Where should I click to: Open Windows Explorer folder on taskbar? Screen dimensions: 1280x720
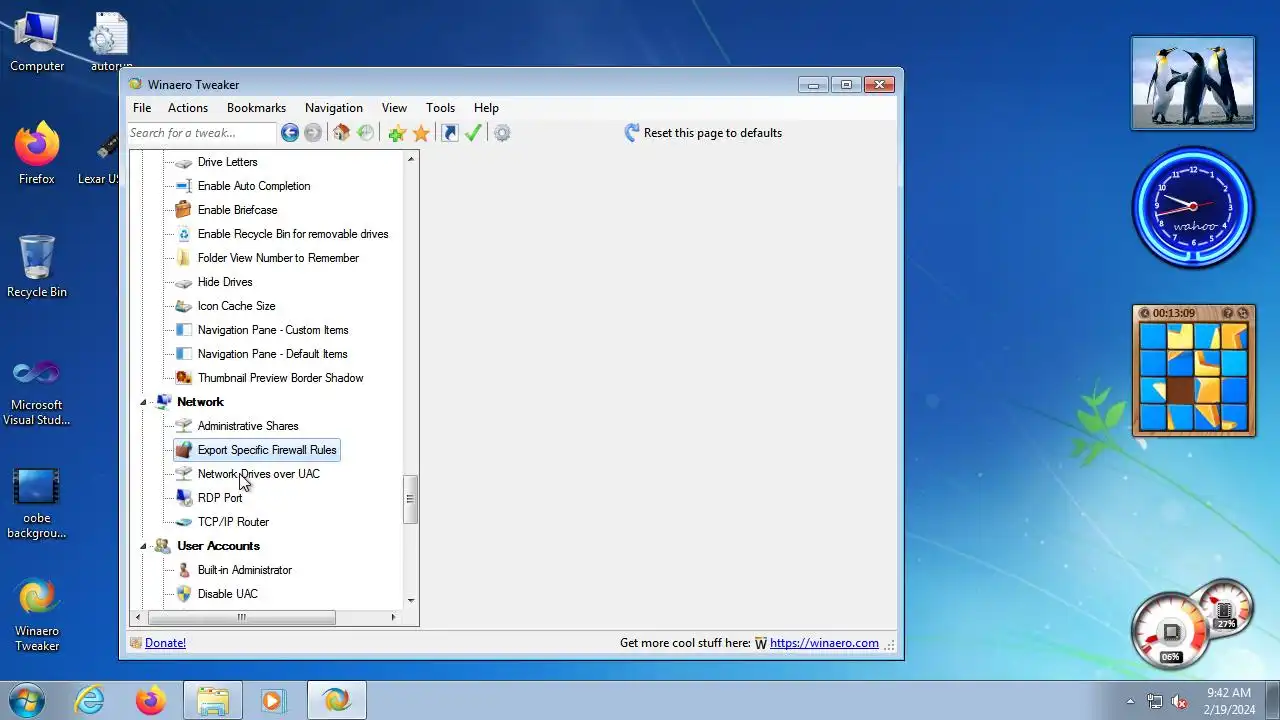[213, 700]
